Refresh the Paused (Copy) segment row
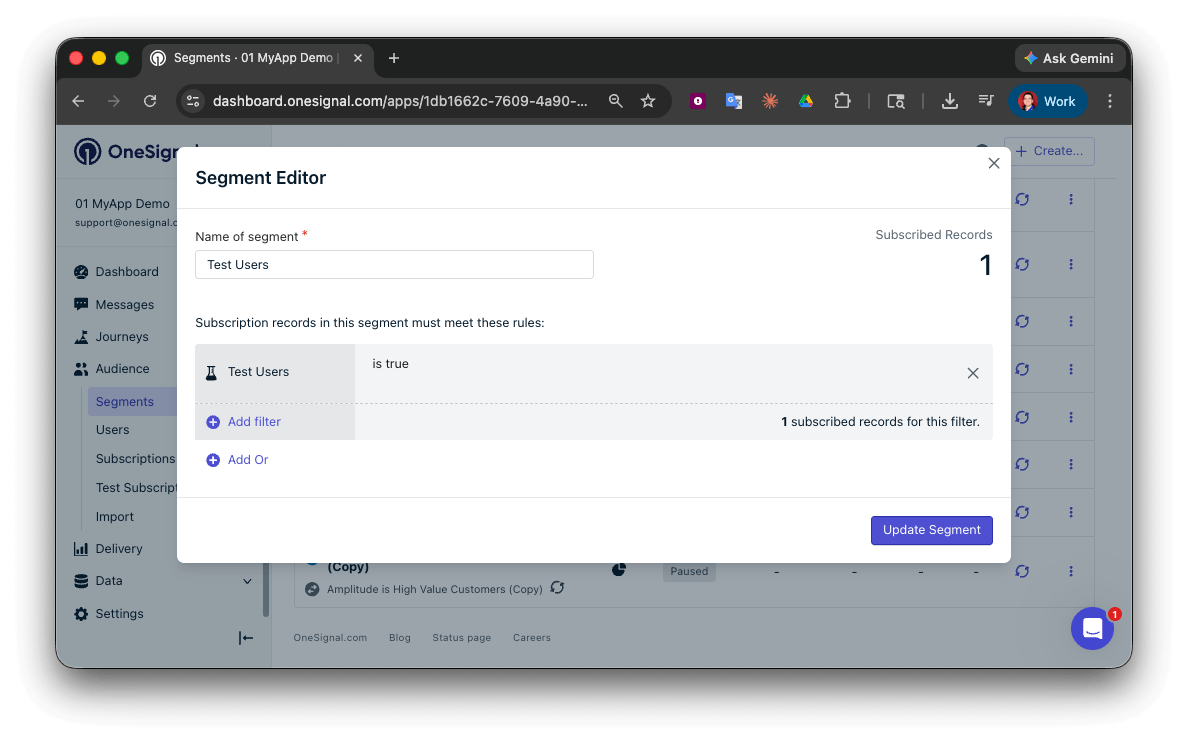Viewport: 1188px width, 742px height. click(1022, 571)
